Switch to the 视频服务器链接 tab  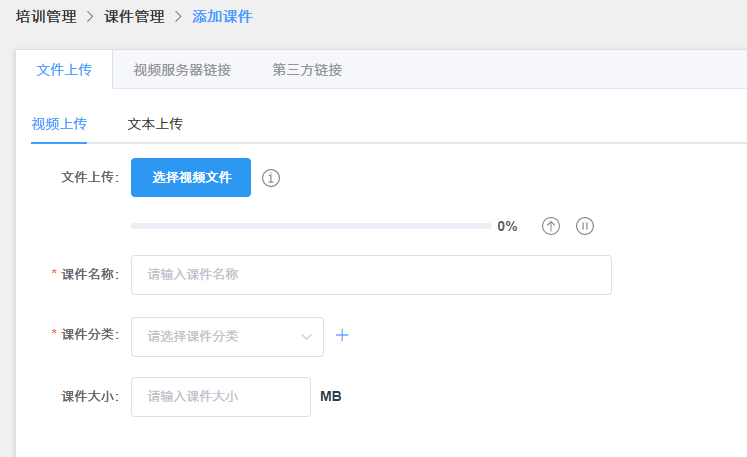182,70
